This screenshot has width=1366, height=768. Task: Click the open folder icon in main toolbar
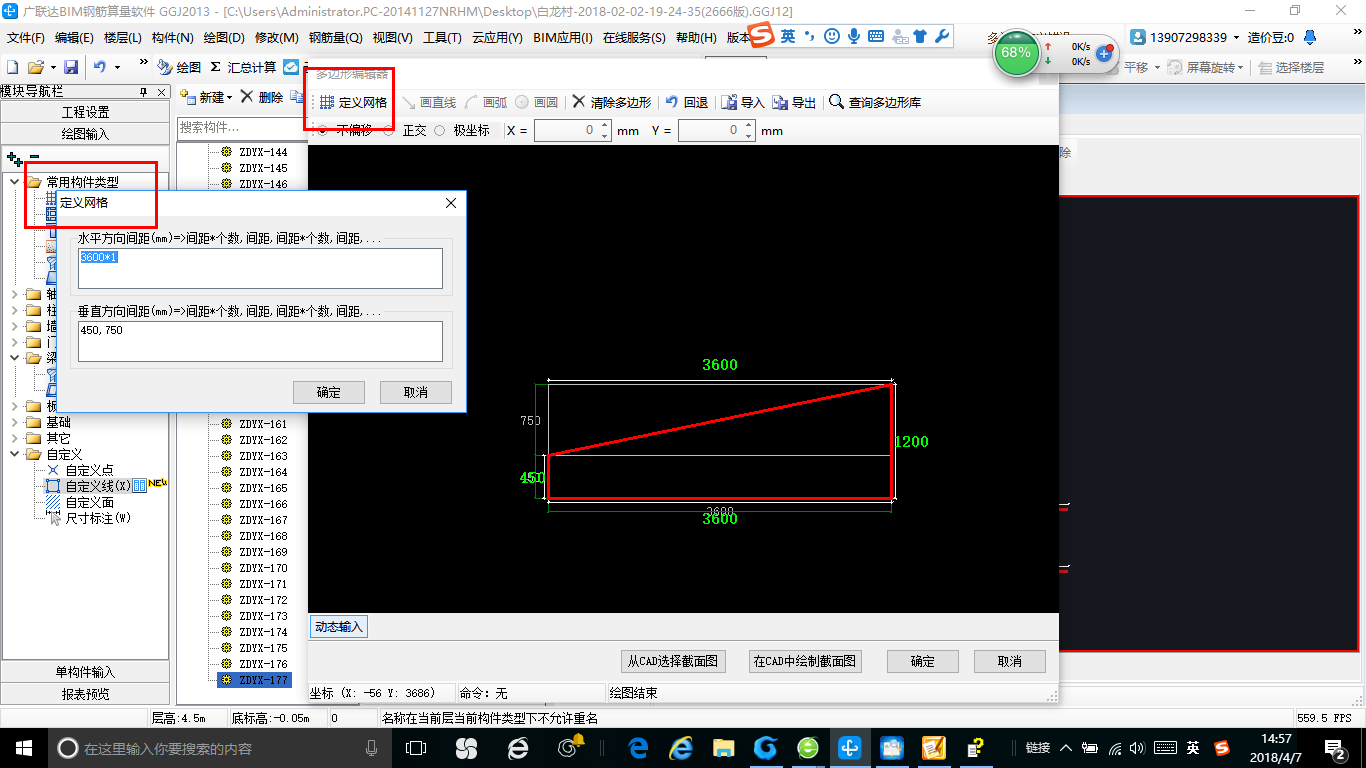(x=35, y=67)
